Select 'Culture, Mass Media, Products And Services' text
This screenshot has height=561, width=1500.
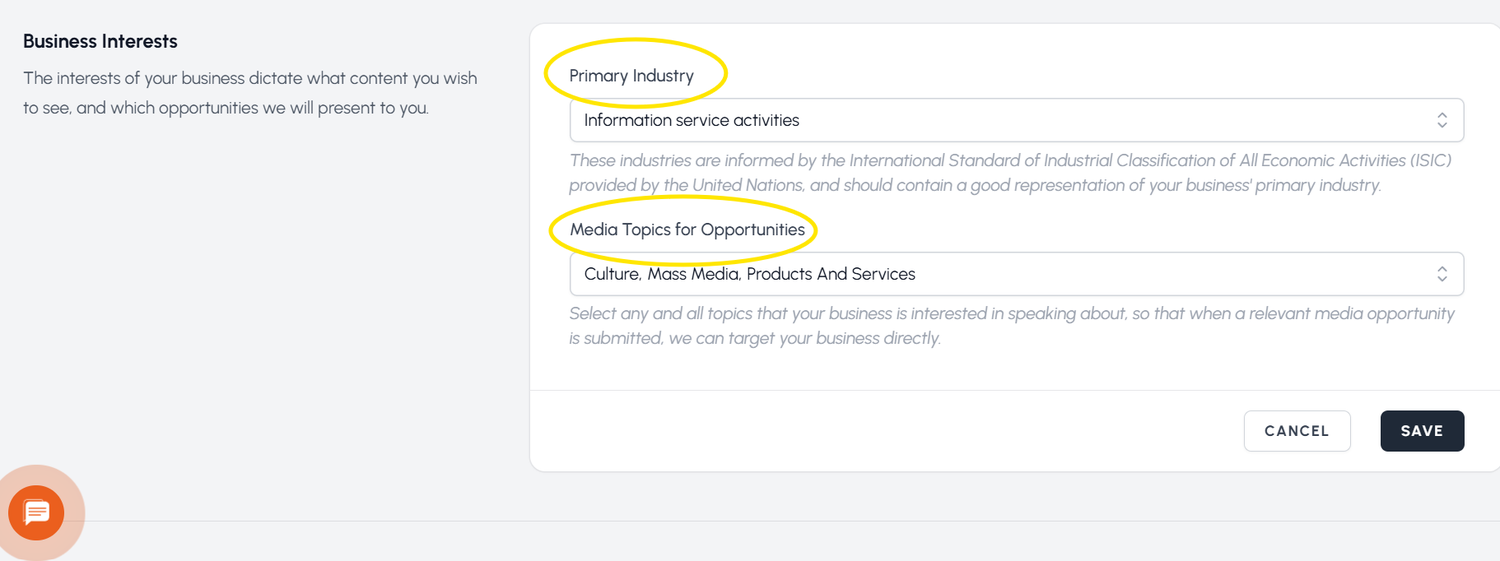click(x=749, y=274)
